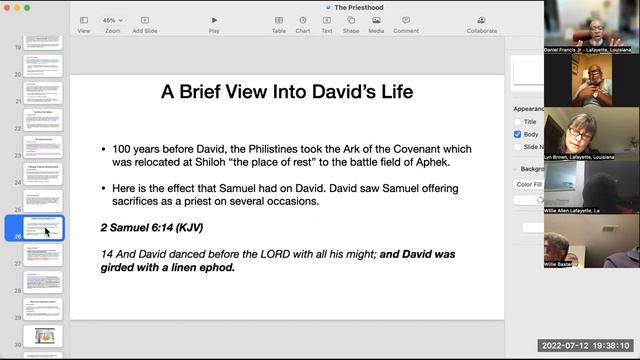
Task: Add a Text box
Action: click(x=327, y=20)
